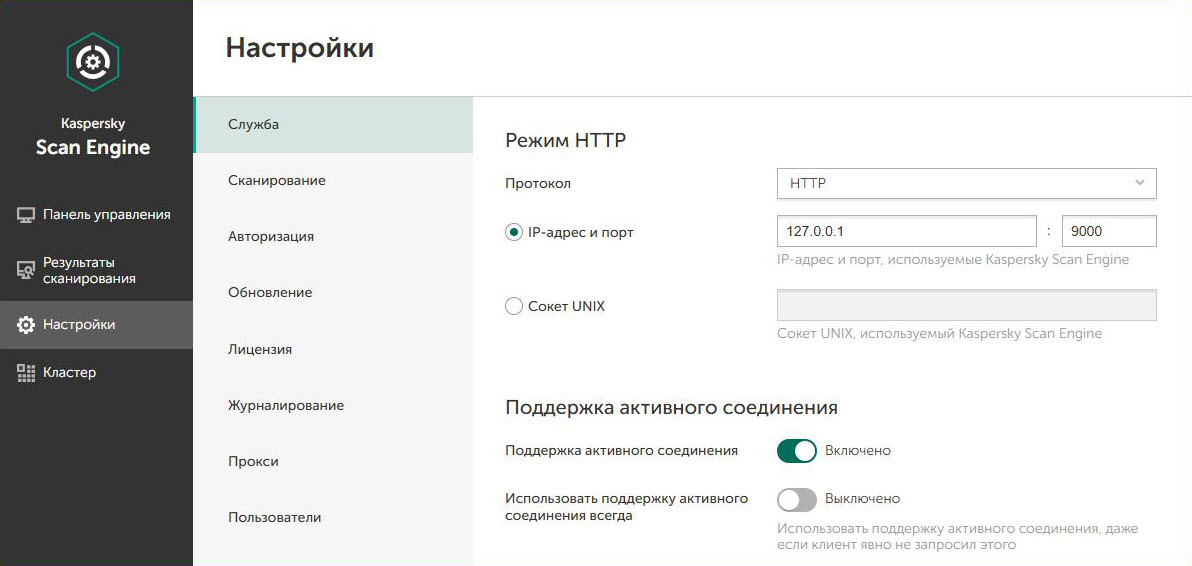Viewport: 1192px width, 566px height.
Task: Click the Включено toggle status label
Action: tap(858, 451)
